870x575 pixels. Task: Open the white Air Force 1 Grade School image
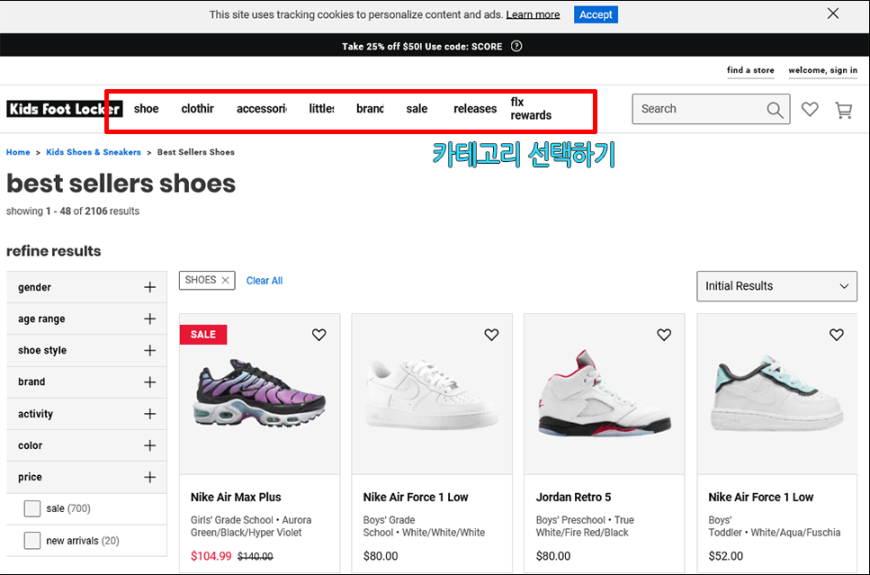coord(432,395)
